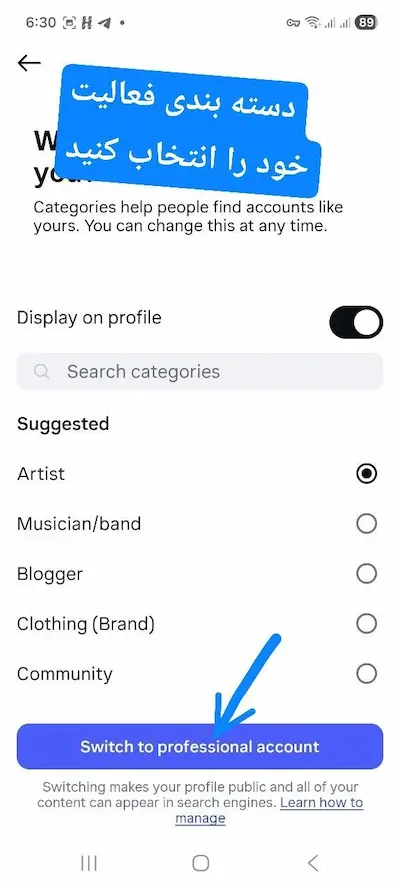Tap the Wi-Fi icon in status bar

(312, 23)
